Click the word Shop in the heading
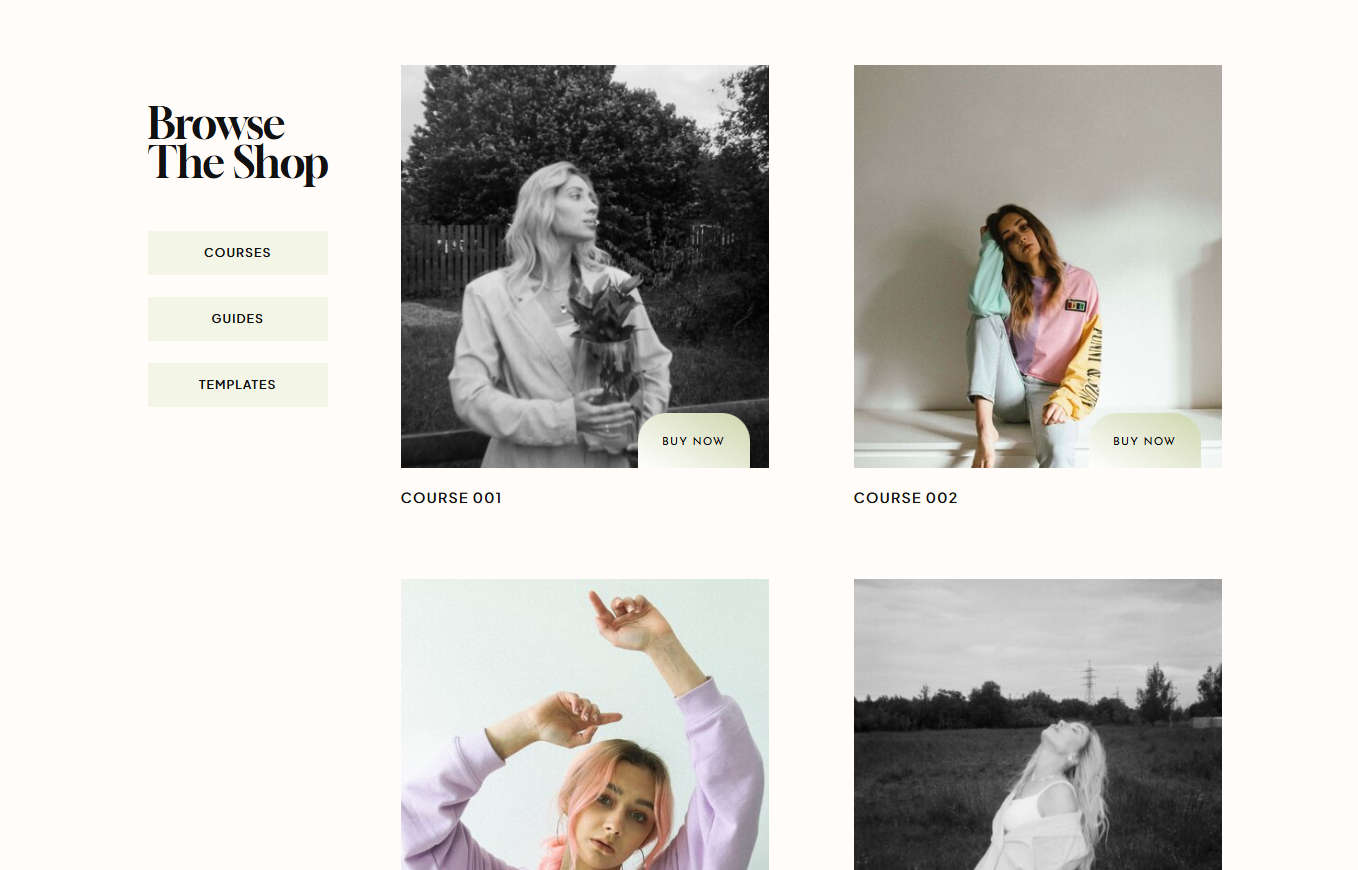 [281, 164]
